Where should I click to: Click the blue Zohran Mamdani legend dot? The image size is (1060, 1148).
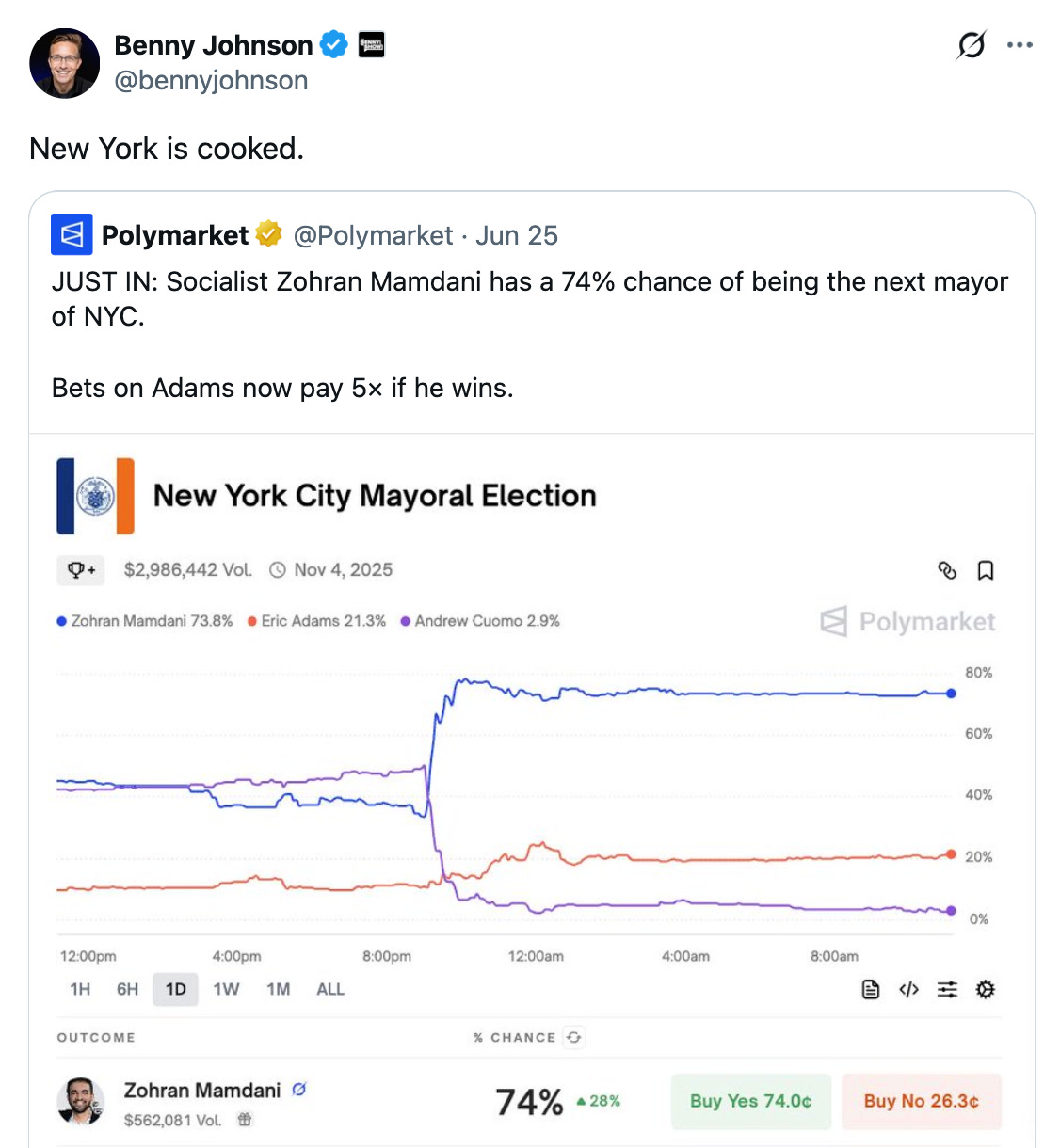[x=62, y=621]
